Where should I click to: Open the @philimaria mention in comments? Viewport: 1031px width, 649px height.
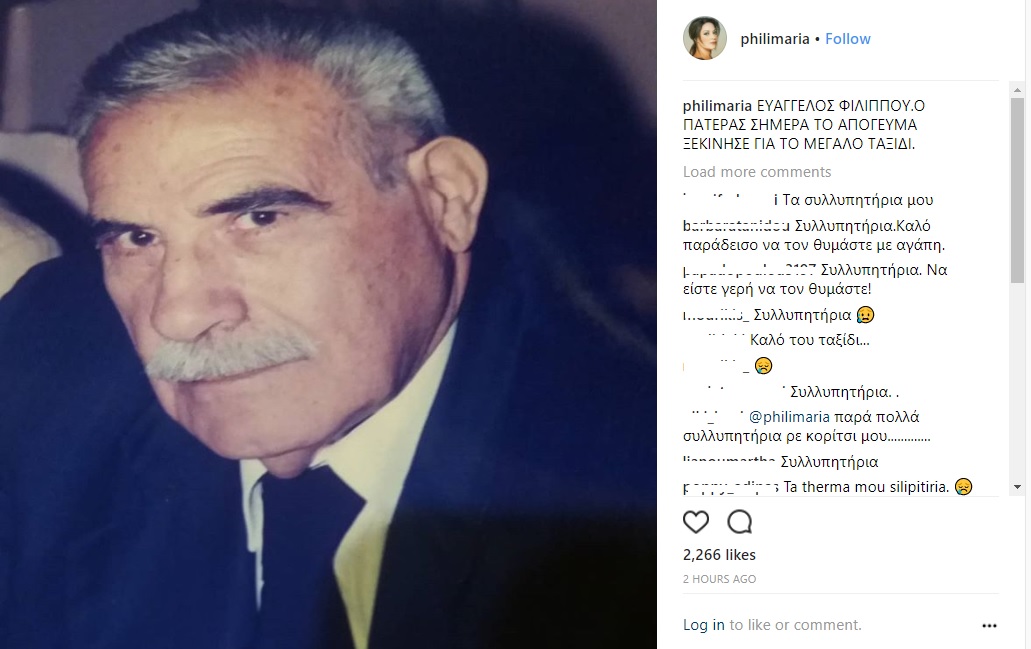[x=789, y=417]
